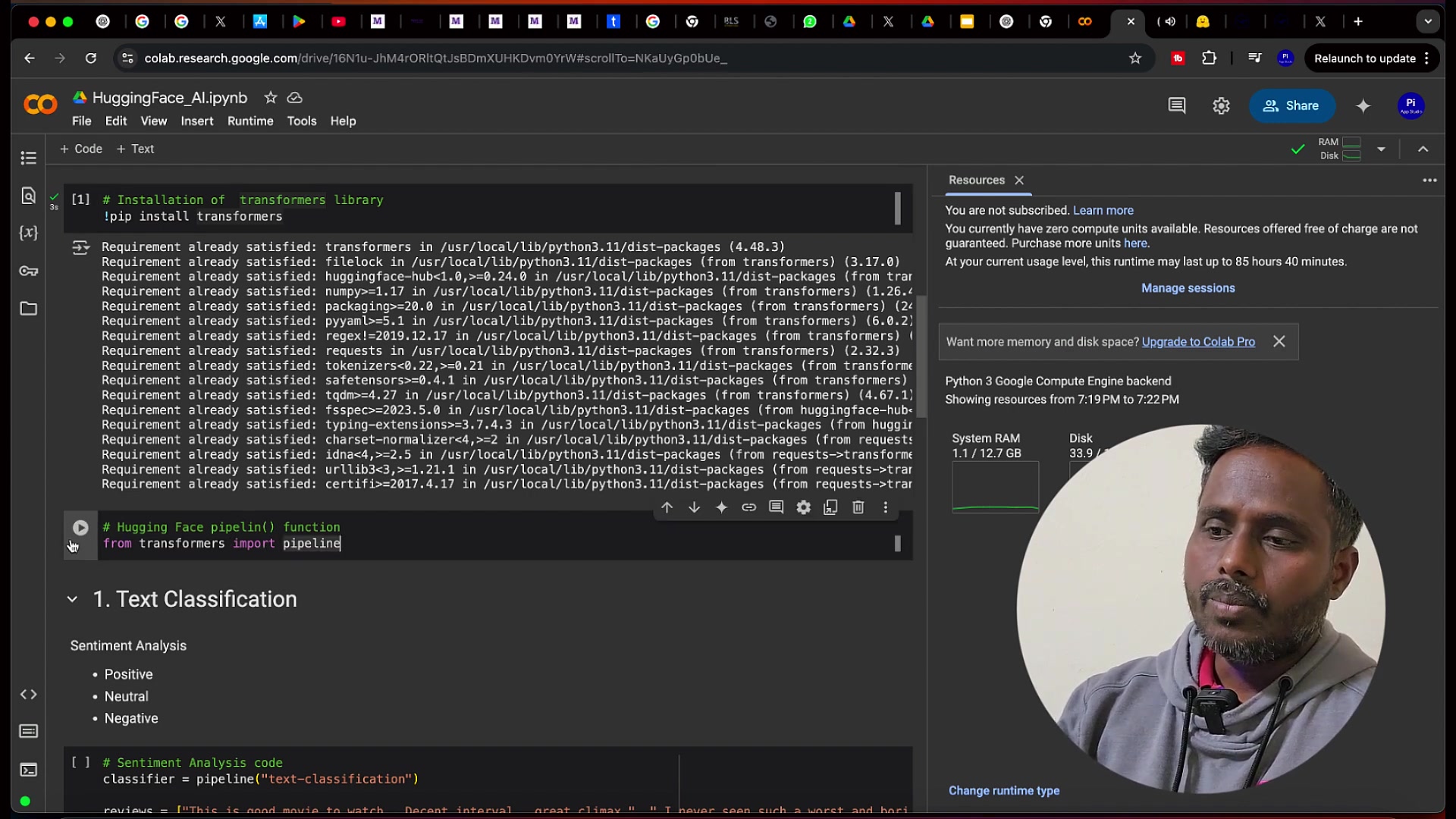
Task: Open the terminal icon in sidebar
Action: click(28, 770)
